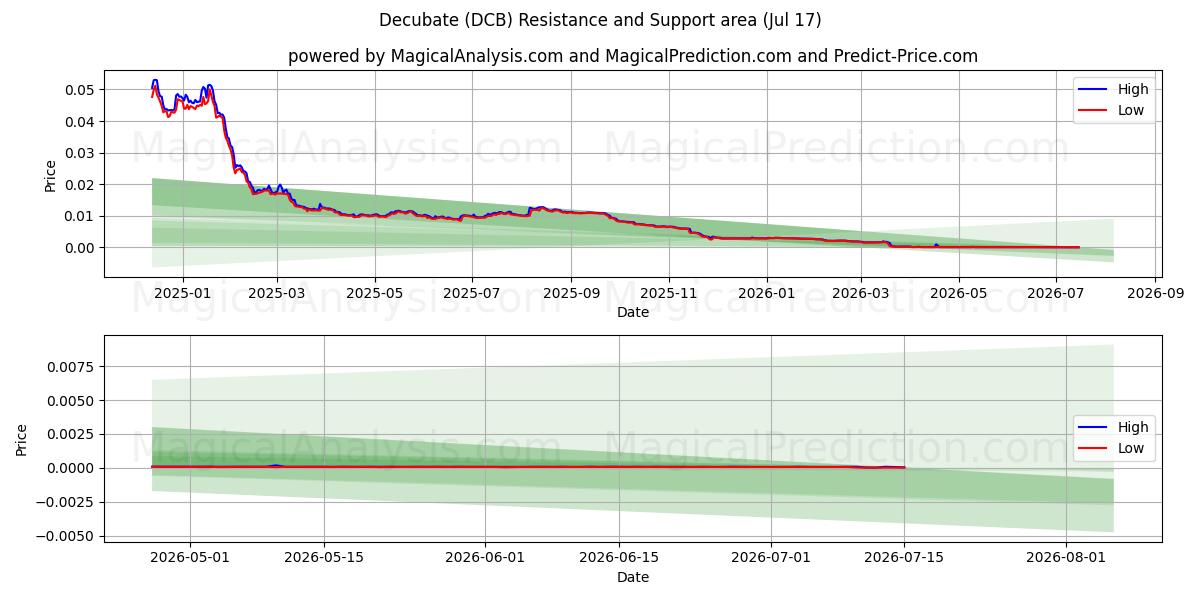Click the '−0.0025' y-axis tick label
Viewport: 1200px width, 600px height.
tap(67, 502)
